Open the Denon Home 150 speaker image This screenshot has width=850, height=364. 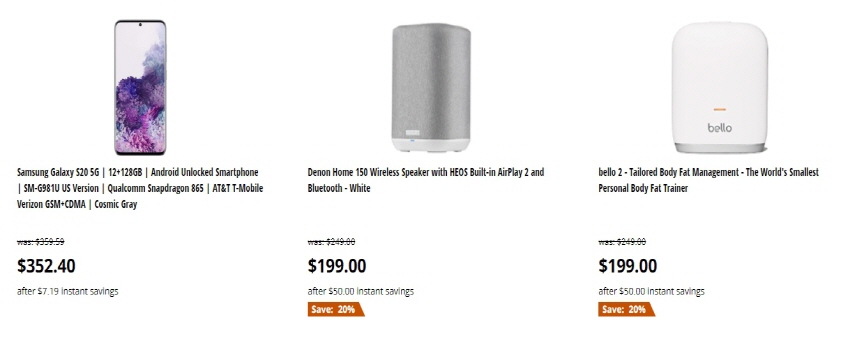pyautogui.click(x=431, y=87)
